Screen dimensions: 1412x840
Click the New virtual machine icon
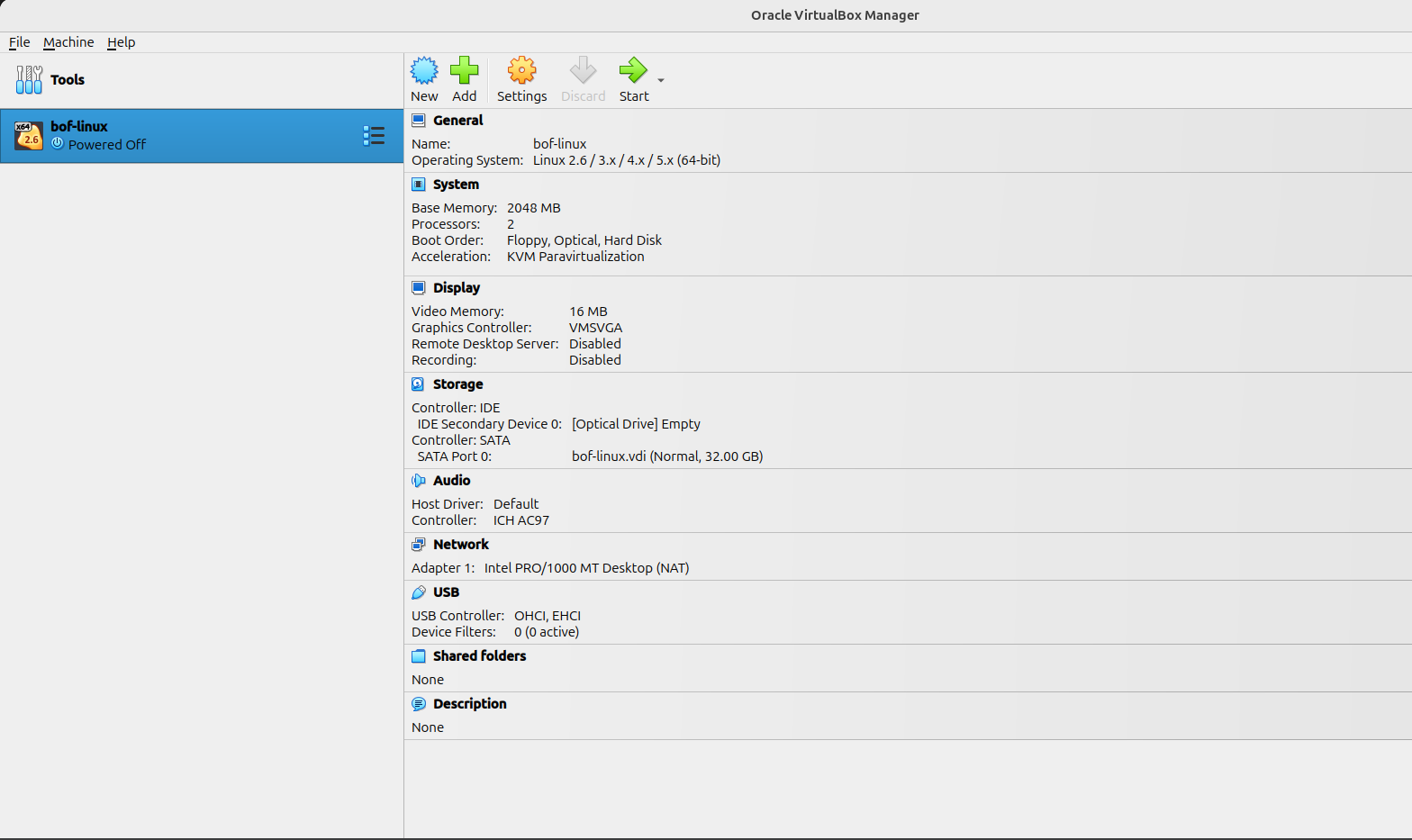pos(424,71)
